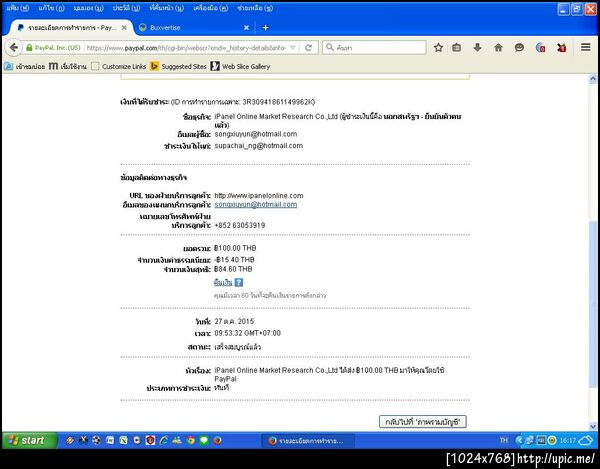Bookmark this page with the star icon
The height and width of the screenshot is (469, 600).
(439, 47)
